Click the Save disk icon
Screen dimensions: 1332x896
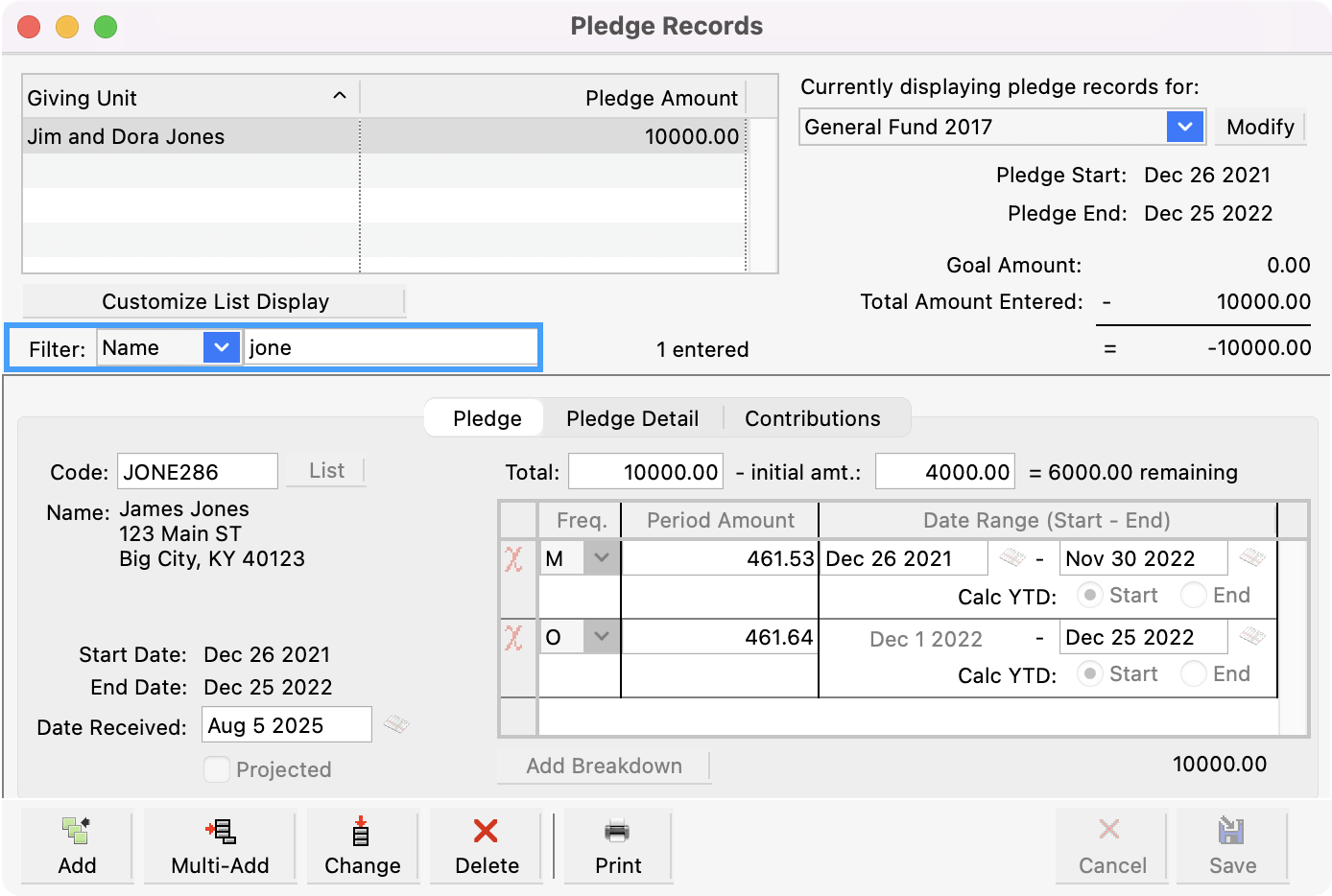tap(1232, 833)
